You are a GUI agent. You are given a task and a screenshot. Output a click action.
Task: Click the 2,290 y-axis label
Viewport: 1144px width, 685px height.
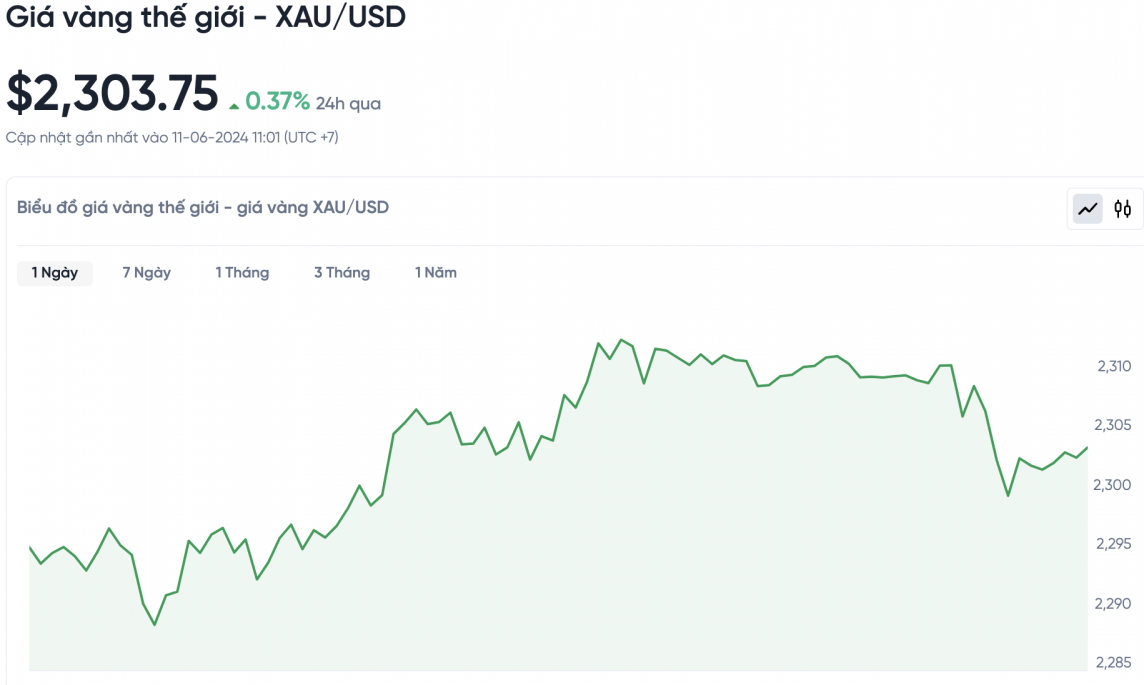pyautogui.click(x=1113, y=604)
